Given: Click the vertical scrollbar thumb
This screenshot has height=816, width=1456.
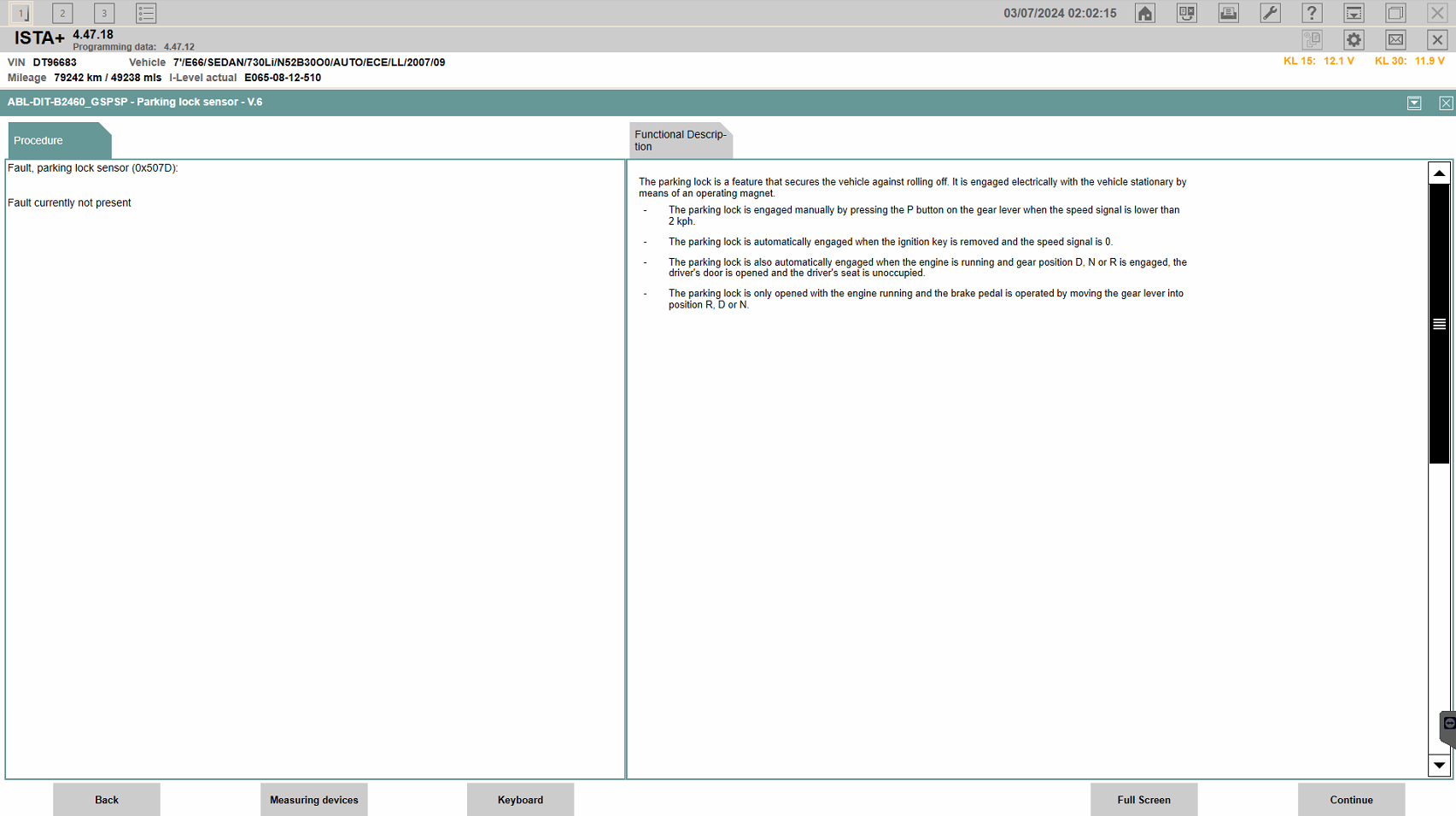Looking at the screenshot, I should [1439, 324].
